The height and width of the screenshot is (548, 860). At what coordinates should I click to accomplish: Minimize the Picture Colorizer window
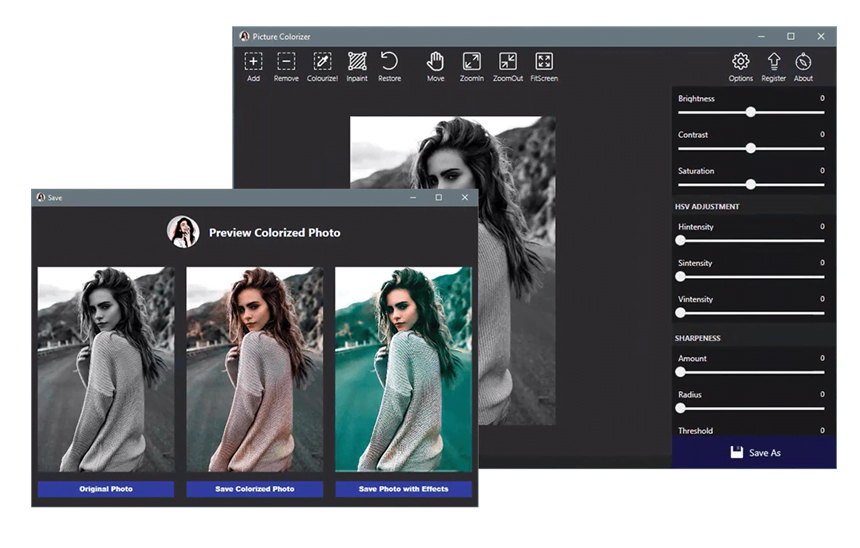[761, 36]
